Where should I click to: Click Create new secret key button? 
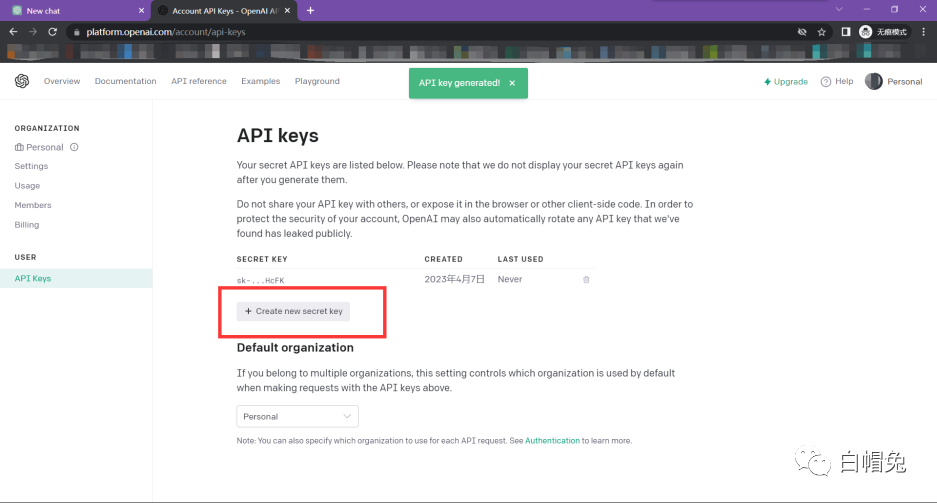[293, 311]
